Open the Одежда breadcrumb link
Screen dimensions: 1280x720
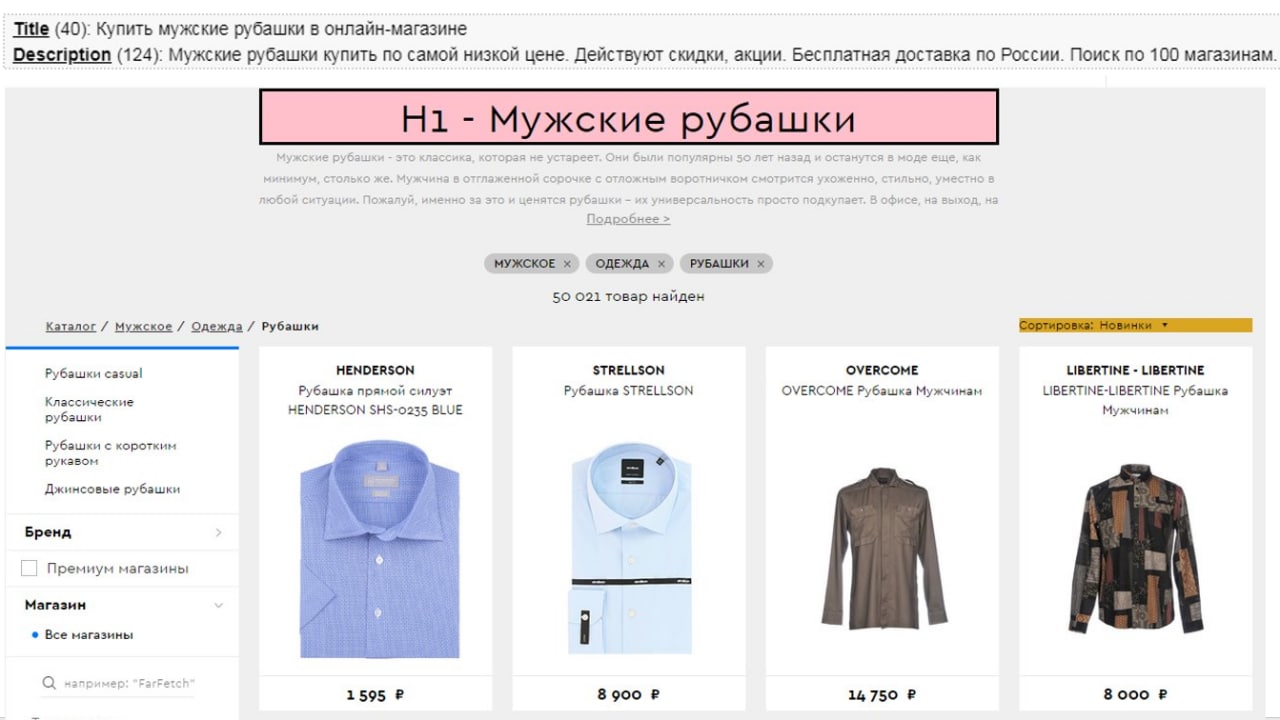[217, 326]
